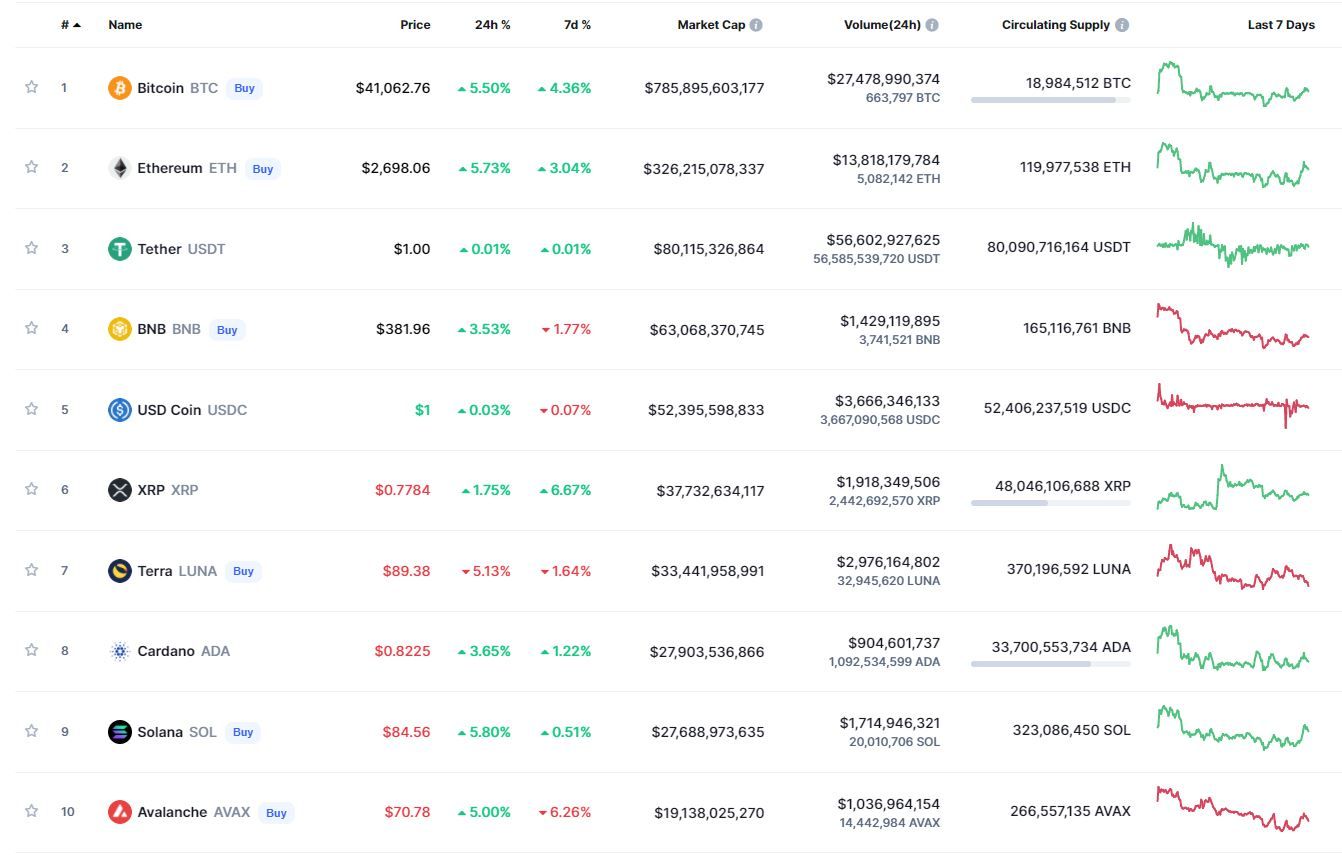The width and height of the screenshot is (1342, 855).
Task: Click the Volume(24h) info icon
Action: click(932, 25)
